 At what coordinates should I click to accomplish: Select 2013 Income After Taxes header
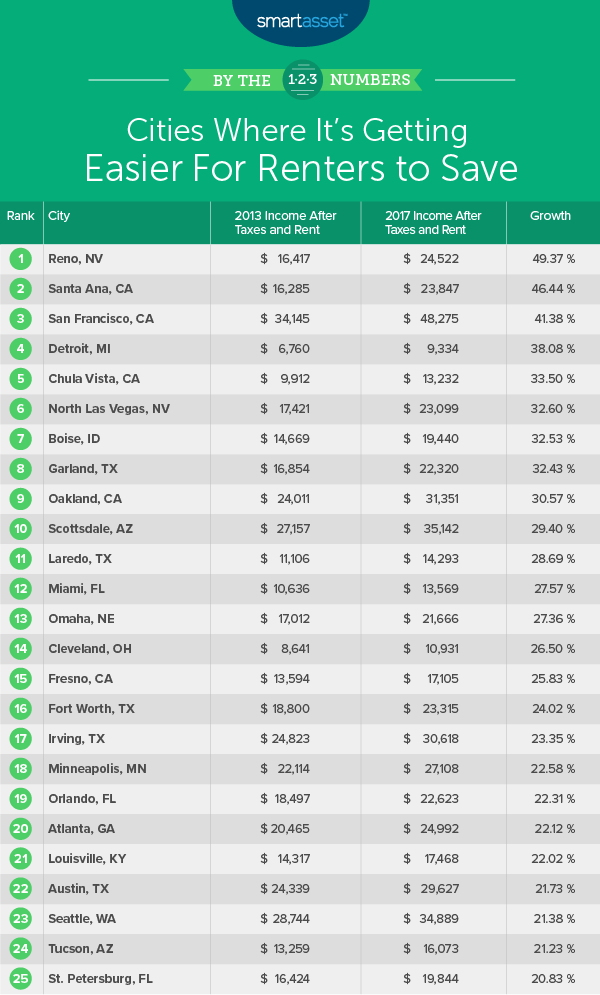[x=285, y=222]
